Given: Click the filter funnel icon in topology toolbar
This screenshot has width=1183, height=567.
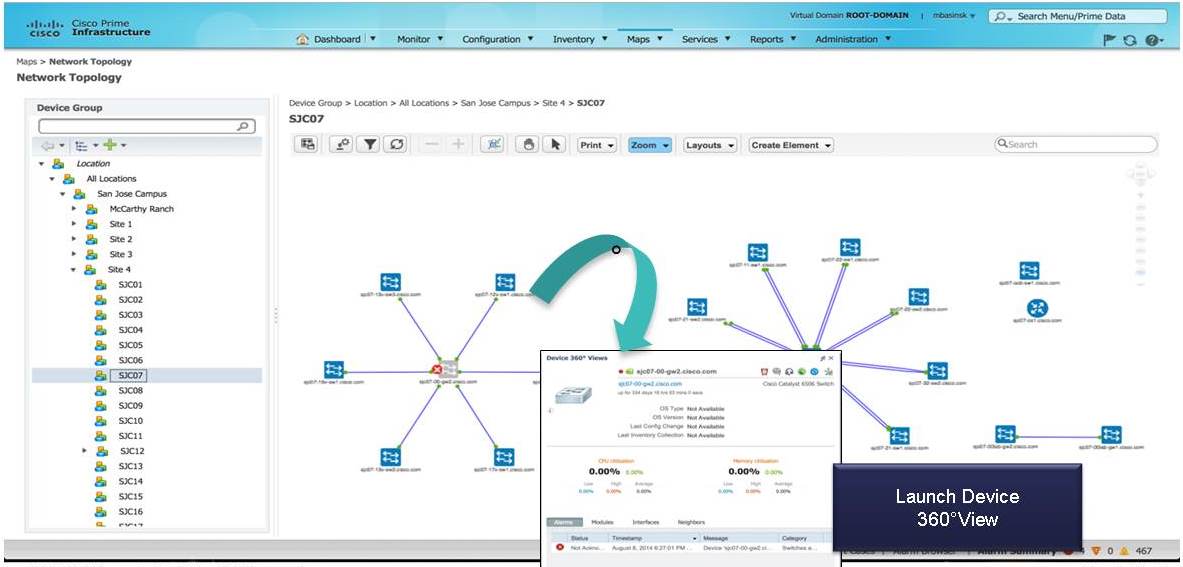Looking at the screenshot, I should click(369, 145).
